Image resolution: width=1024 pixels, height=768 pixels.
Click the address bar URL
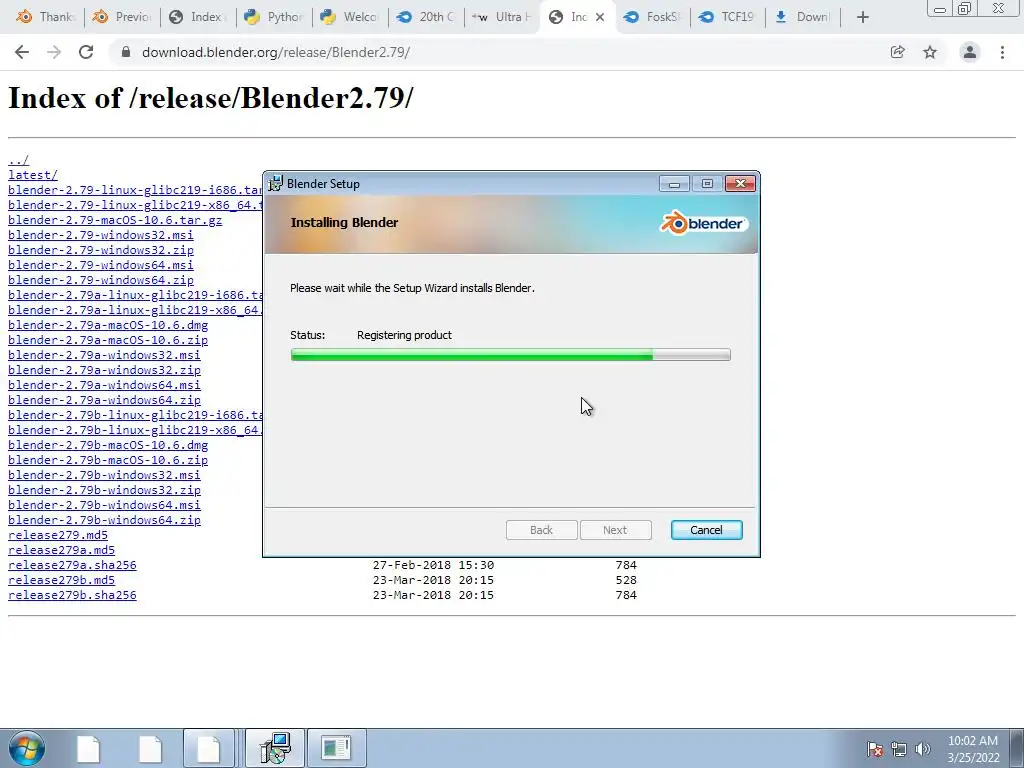tap(276, 52)
